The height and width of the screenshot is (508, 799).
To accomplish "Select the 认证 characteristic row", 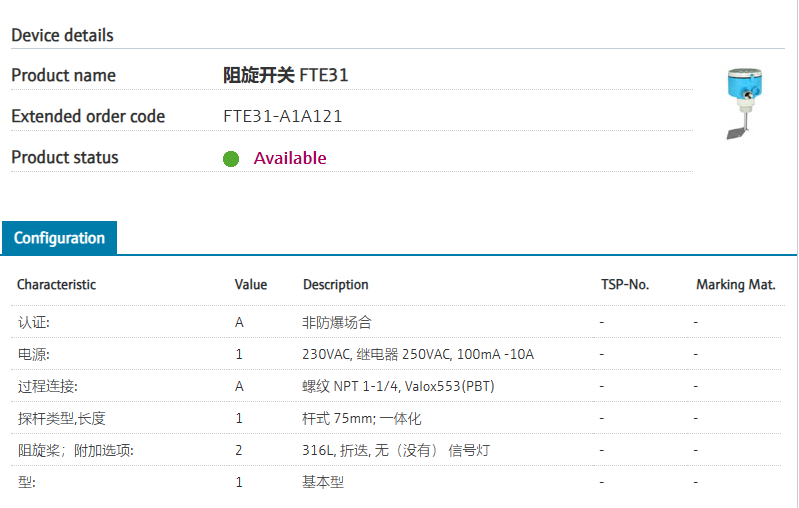I will tap(34, 323).
